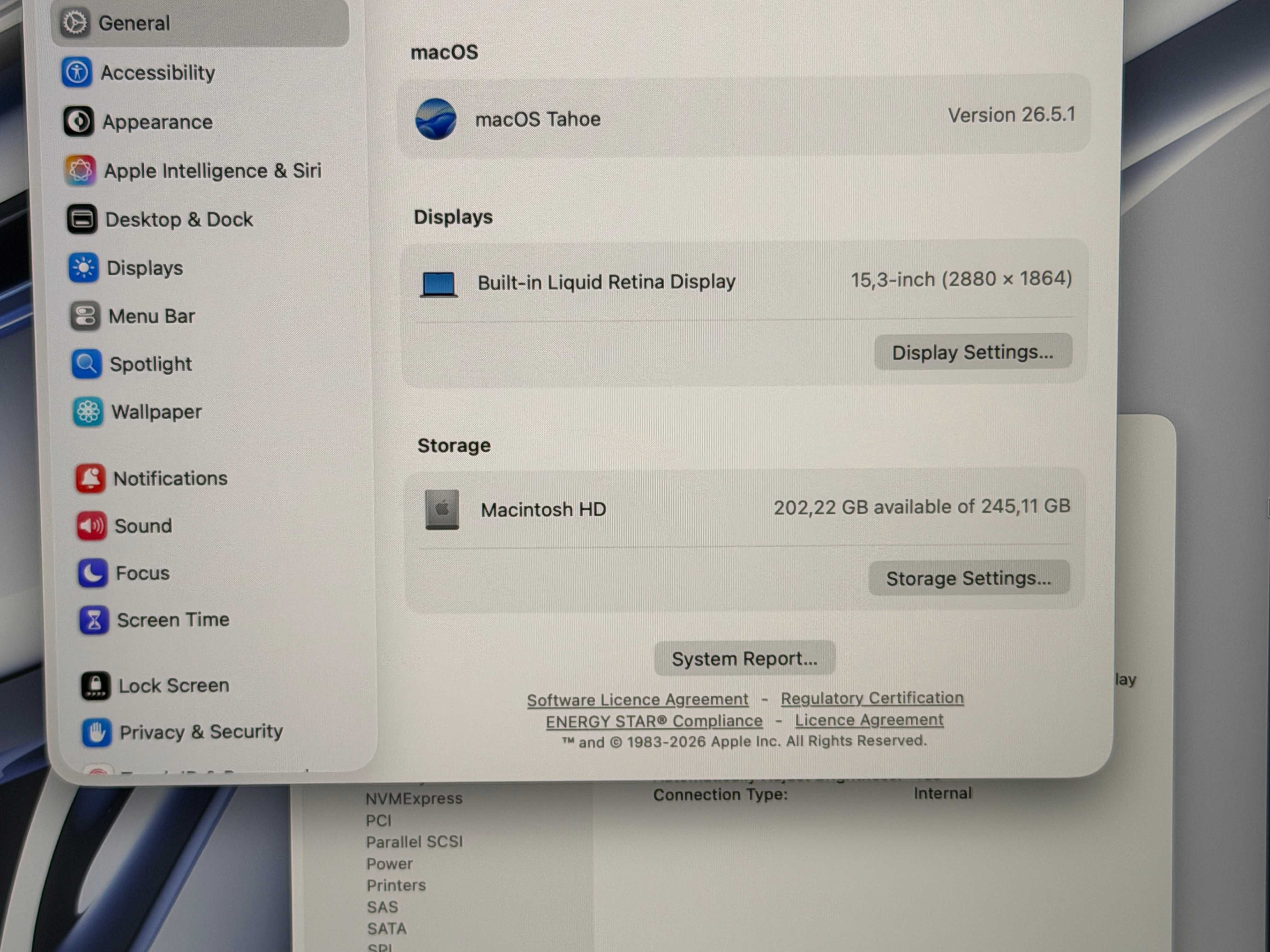Open the Regulatory Certification link
The image size is (1270, 952).
point(872,698)
